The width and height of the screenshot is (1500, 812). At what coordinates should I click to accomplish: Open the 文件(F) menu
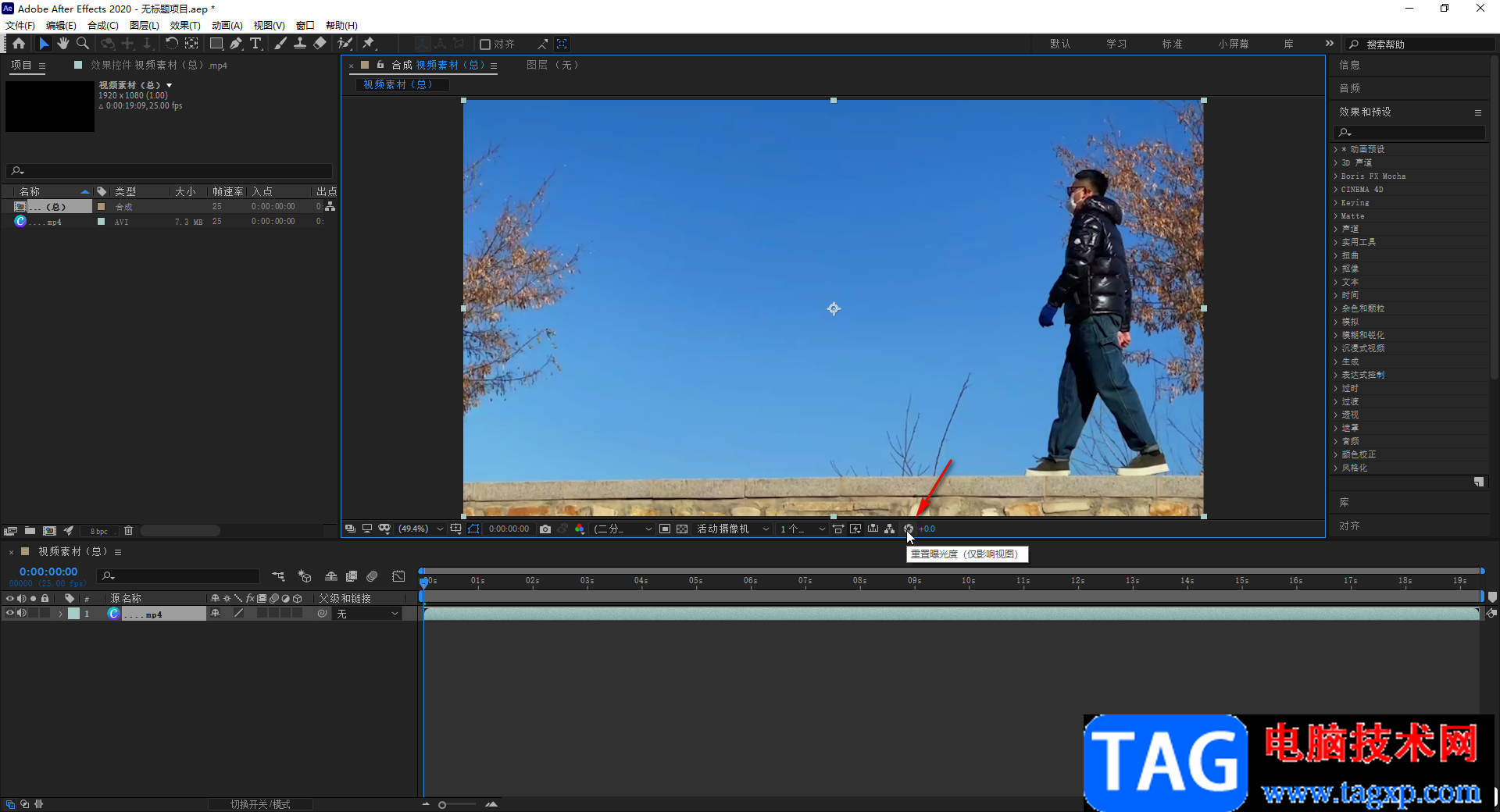20,25
